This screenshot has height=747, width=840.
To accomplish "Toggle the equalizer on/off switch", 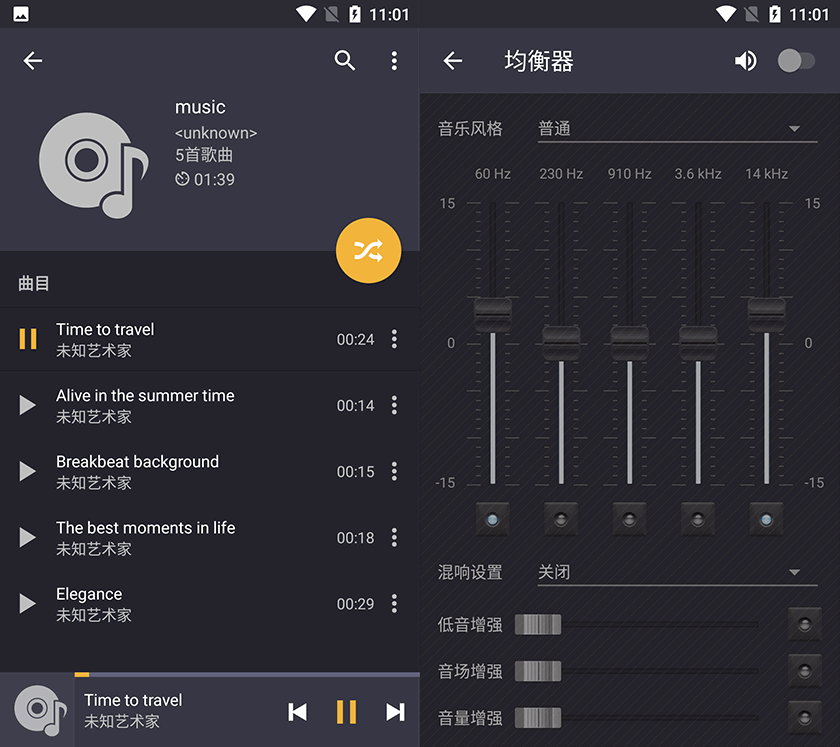I will pos(796,61).
